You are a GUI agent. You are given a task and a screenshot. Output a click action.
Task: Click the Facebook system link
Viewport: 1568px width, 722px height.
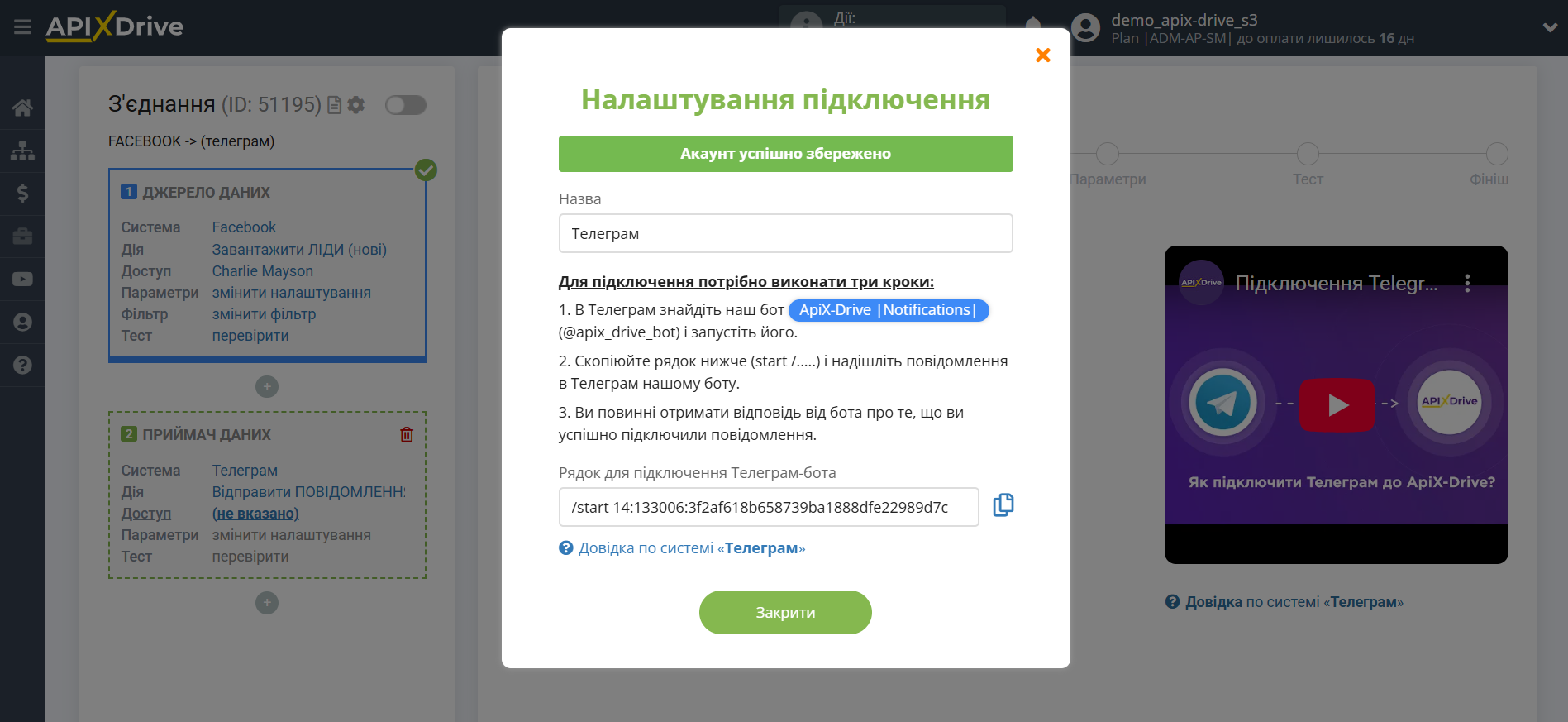click(x=244, y=227)
